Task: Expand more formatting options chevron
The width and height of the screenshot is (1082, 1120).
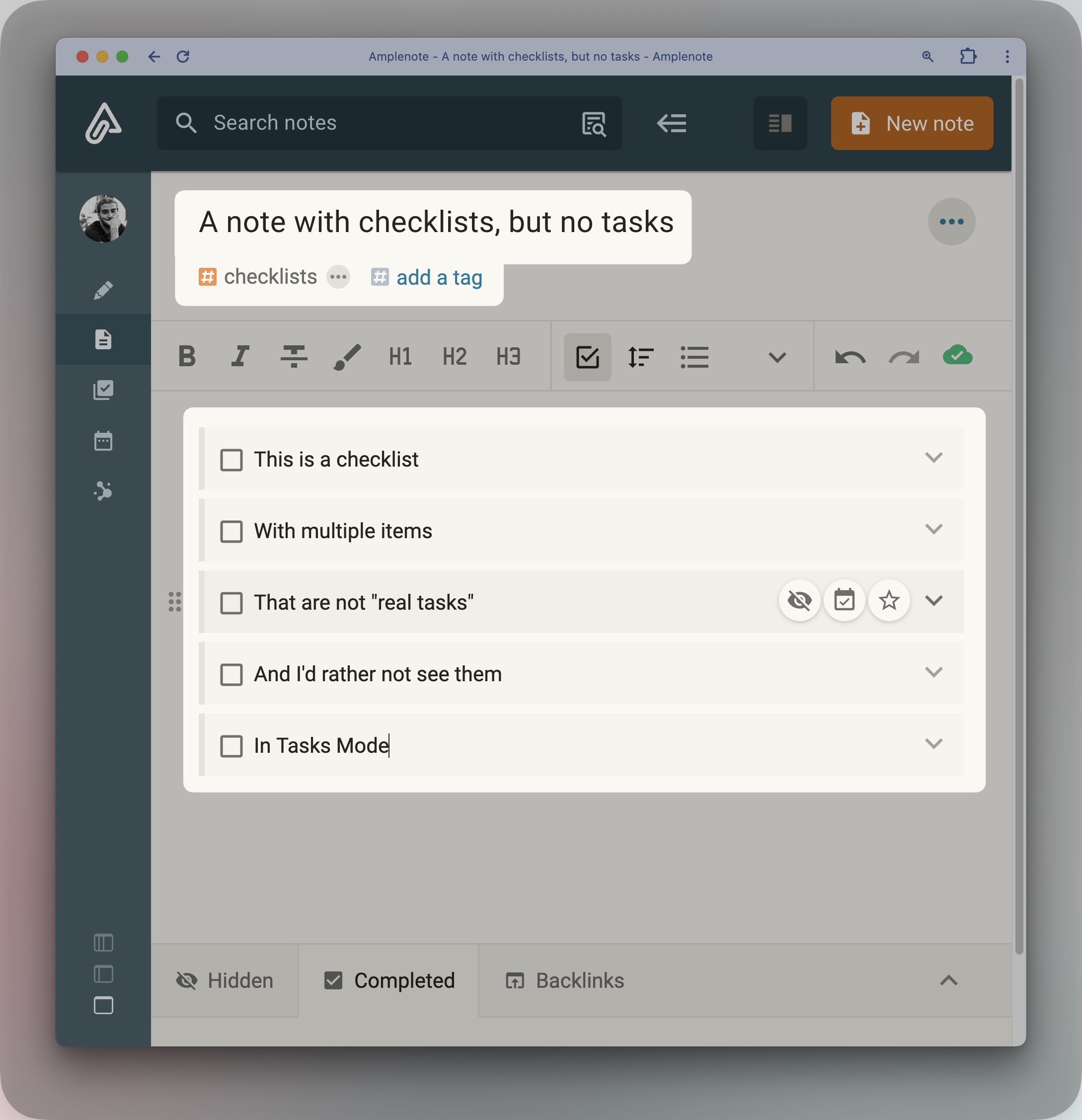Action: click(x=777, y=358)
